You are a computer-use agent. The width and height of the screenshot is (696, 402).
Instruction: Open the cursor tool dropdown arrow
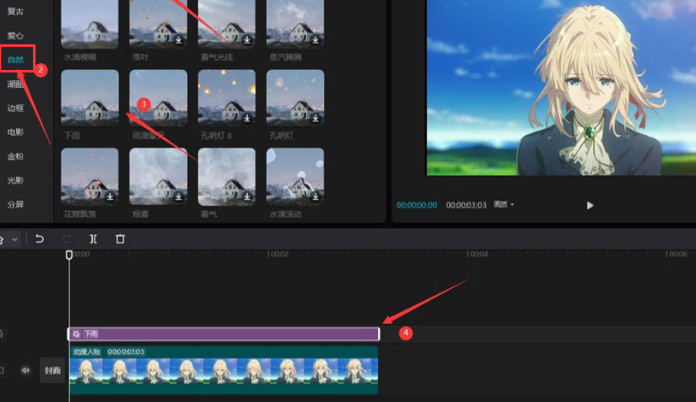pos(15,240)
